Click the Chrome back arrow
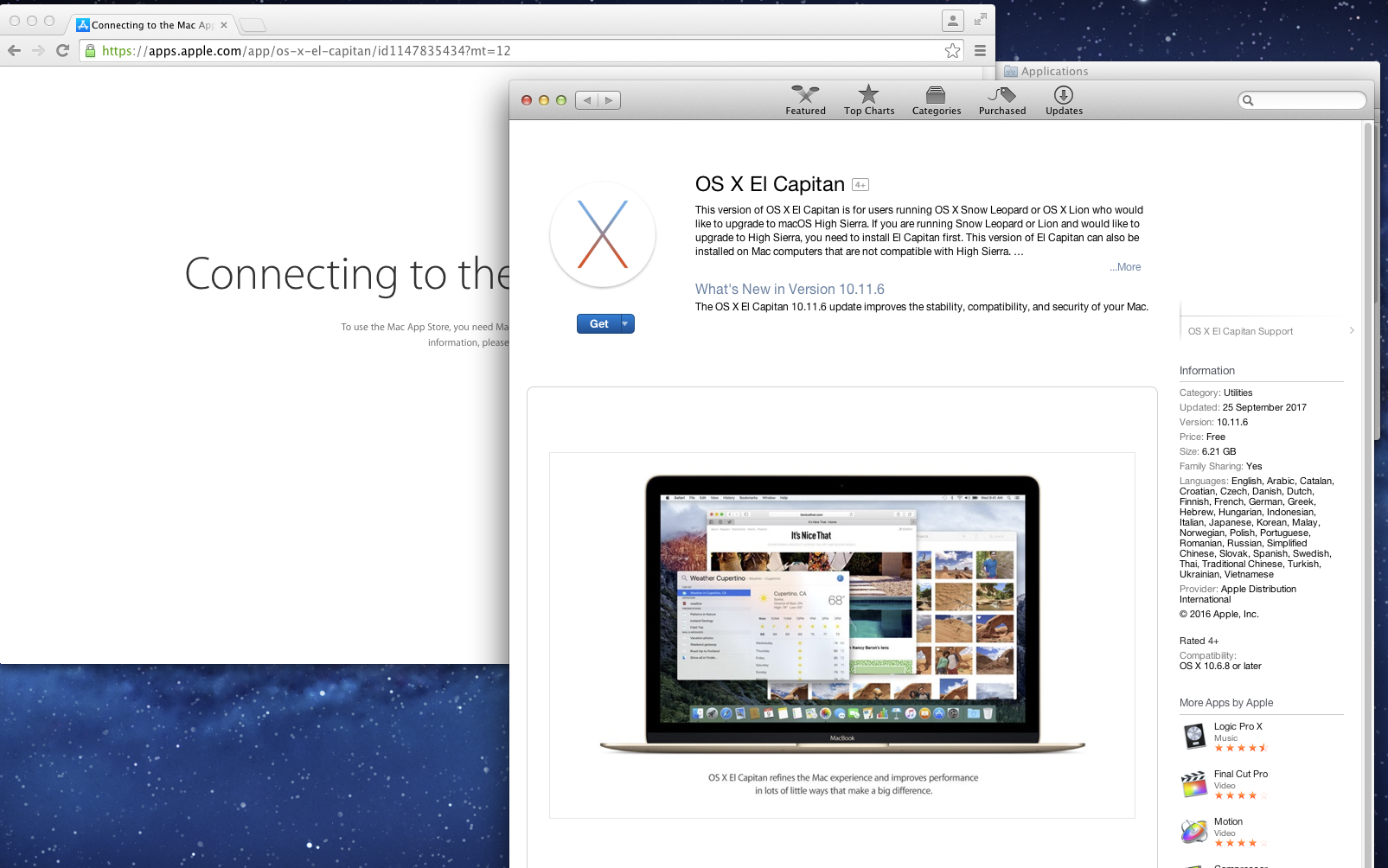Image resolution: width=1388 pixels, height=868 pixels. (x=14, y=50)
